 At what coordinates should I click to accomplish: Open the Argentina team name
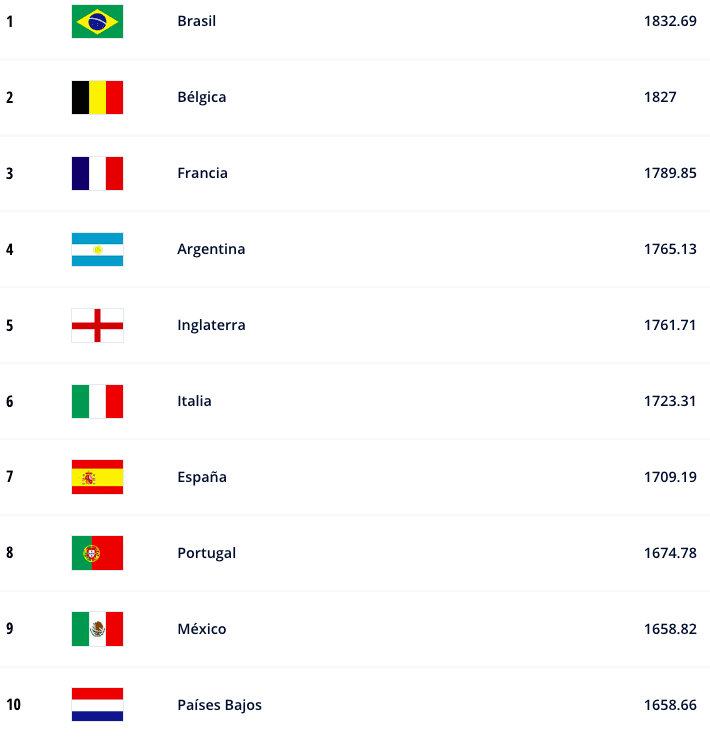(211, 249)
